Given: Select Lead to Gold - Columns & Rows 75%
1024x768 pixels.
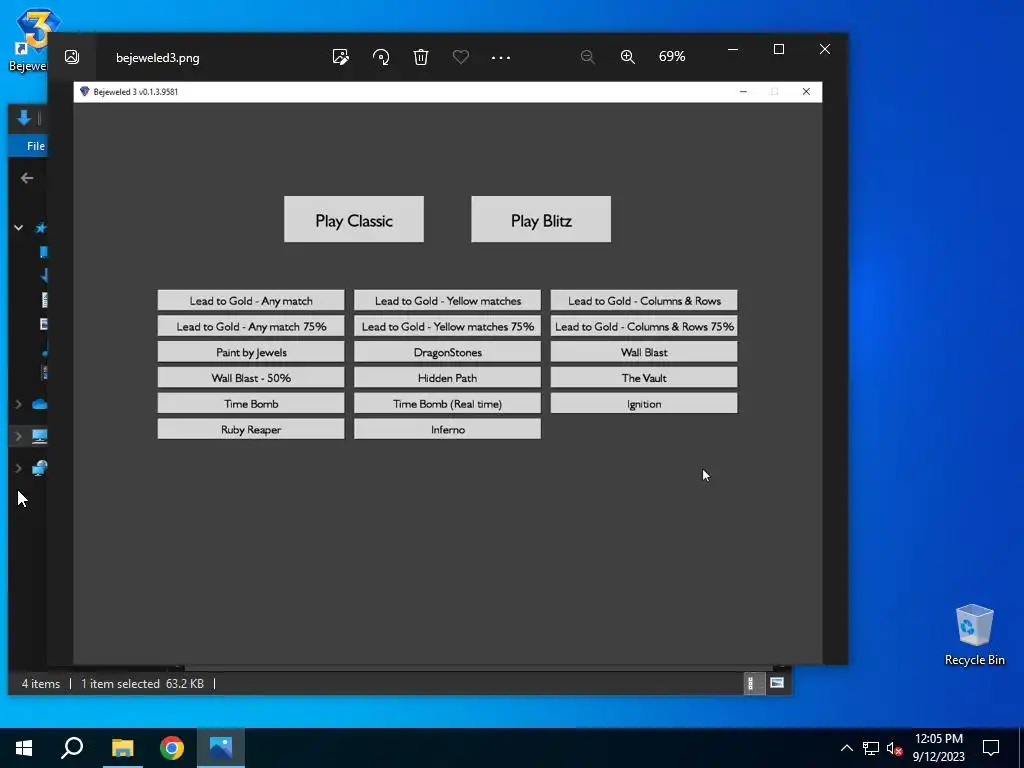Looking at the screenshot, I should tap(644, 326).
